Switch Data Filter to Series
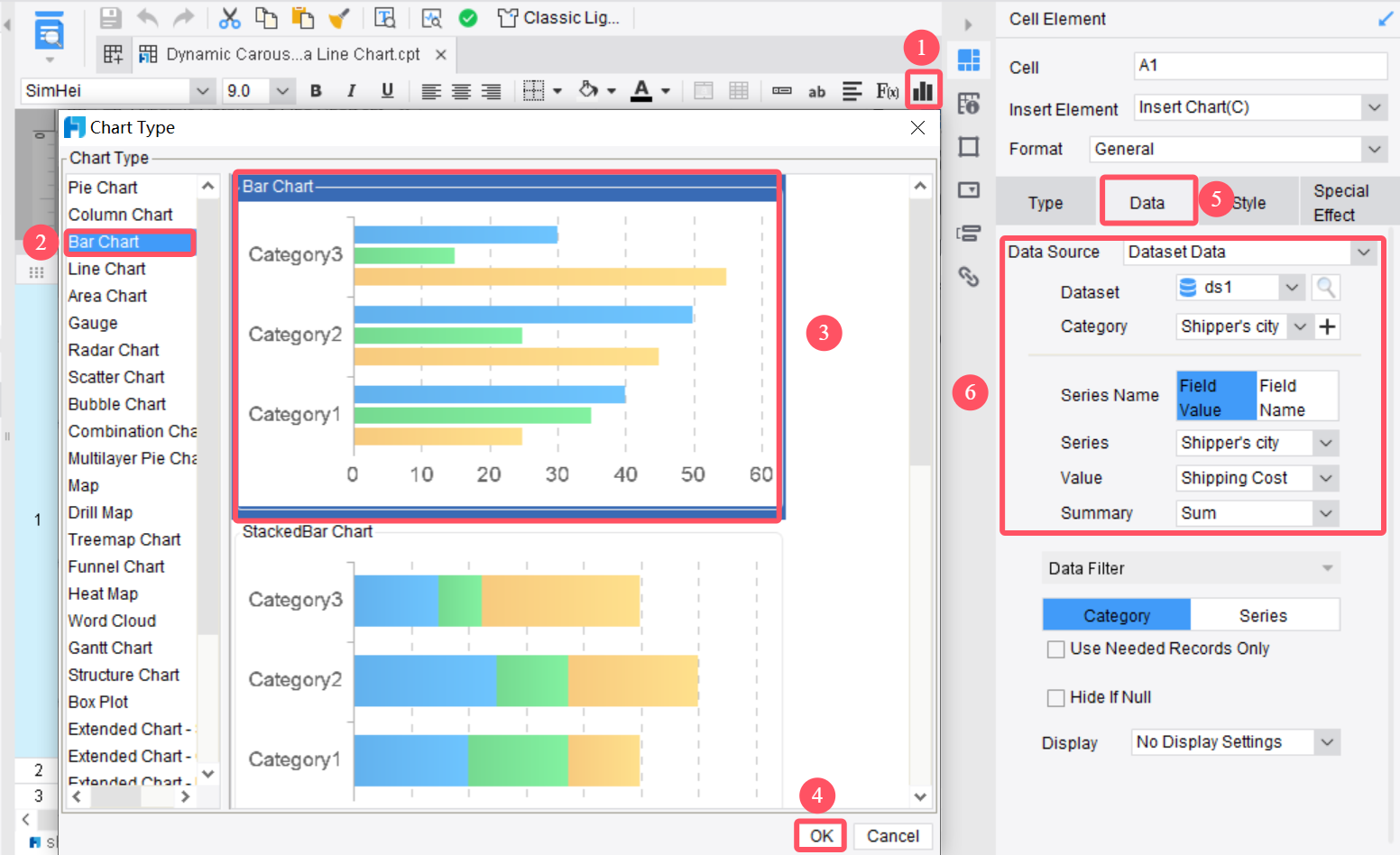The width and height of the screenshot is (1400, 855). [x=1264, y=615]
